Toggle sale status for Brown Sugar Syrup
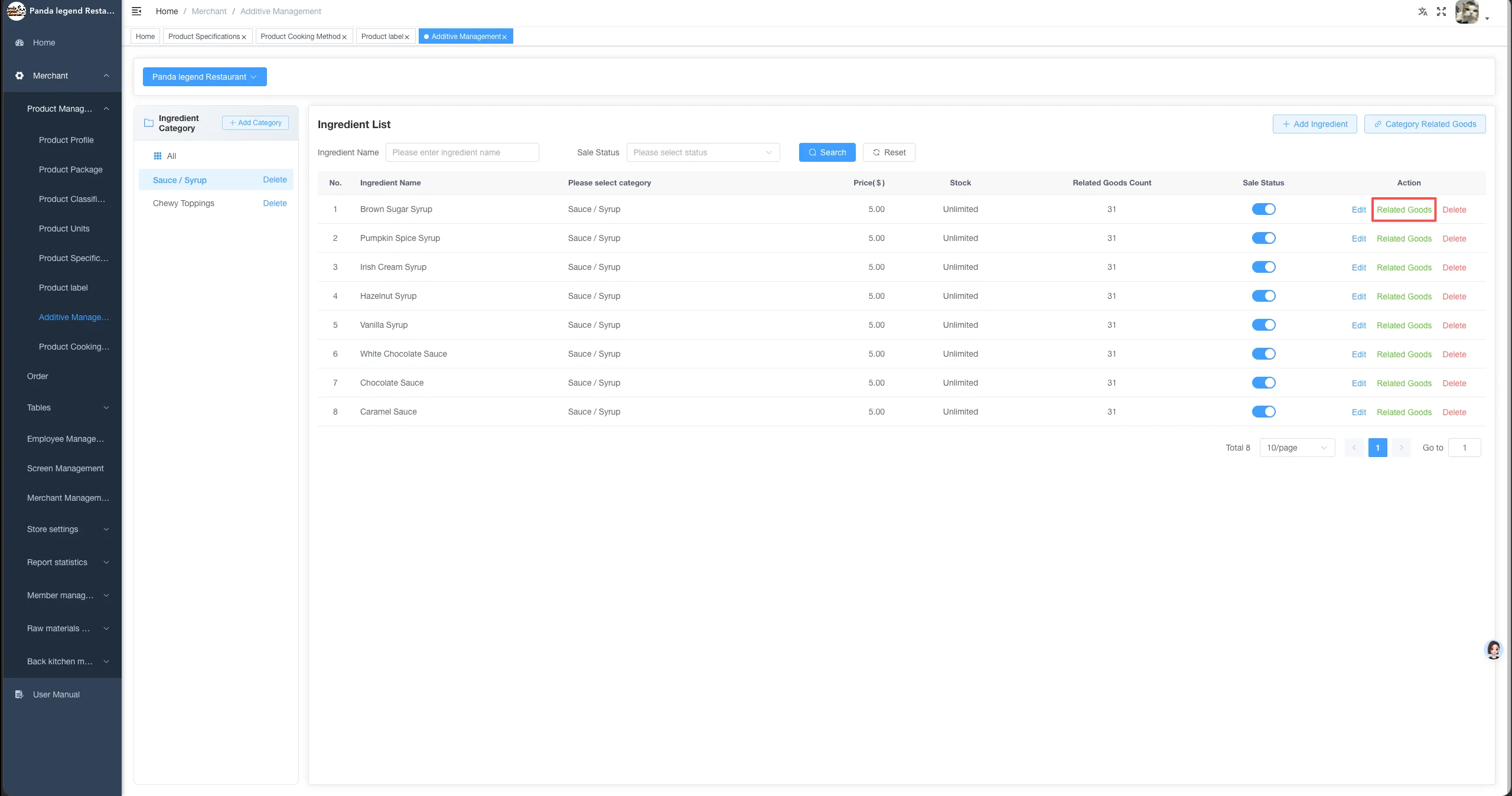This screenshot has width=1512, height=796. coord(1263,209)
